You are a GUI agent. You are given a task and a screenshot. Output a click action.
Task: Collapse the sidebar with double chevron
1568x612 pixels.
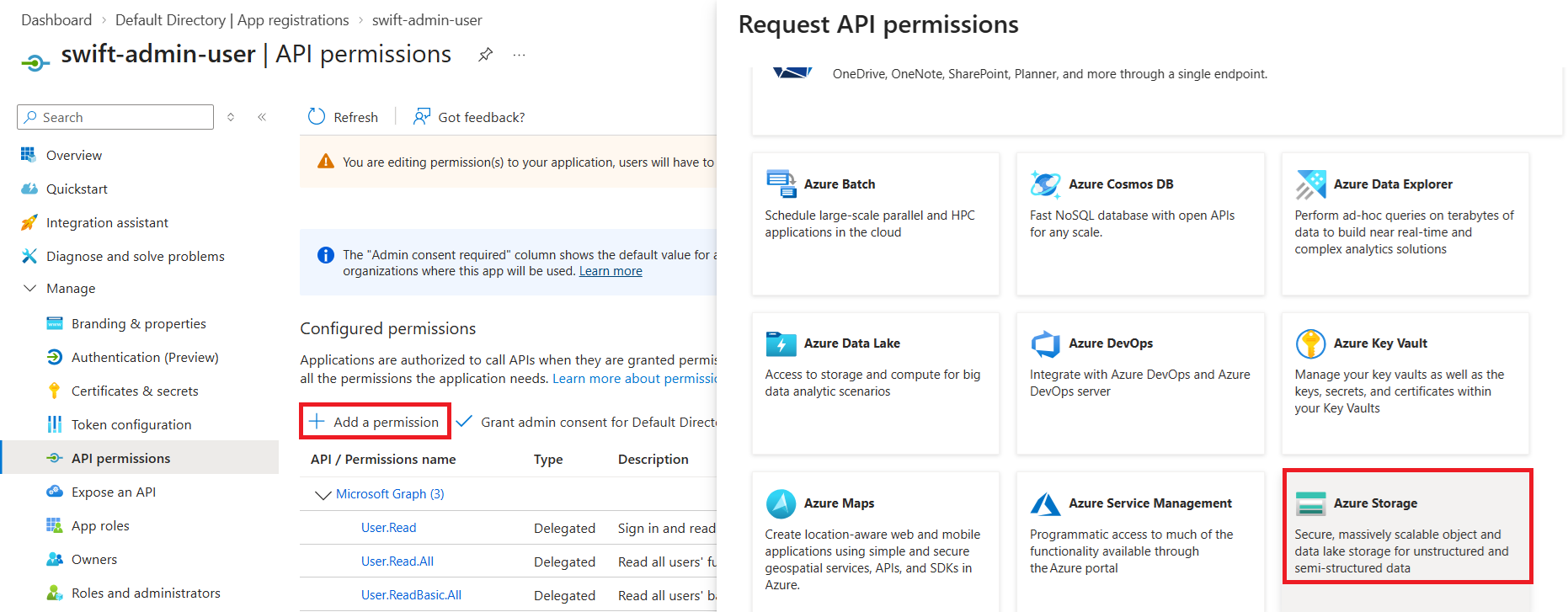point(262,117)
